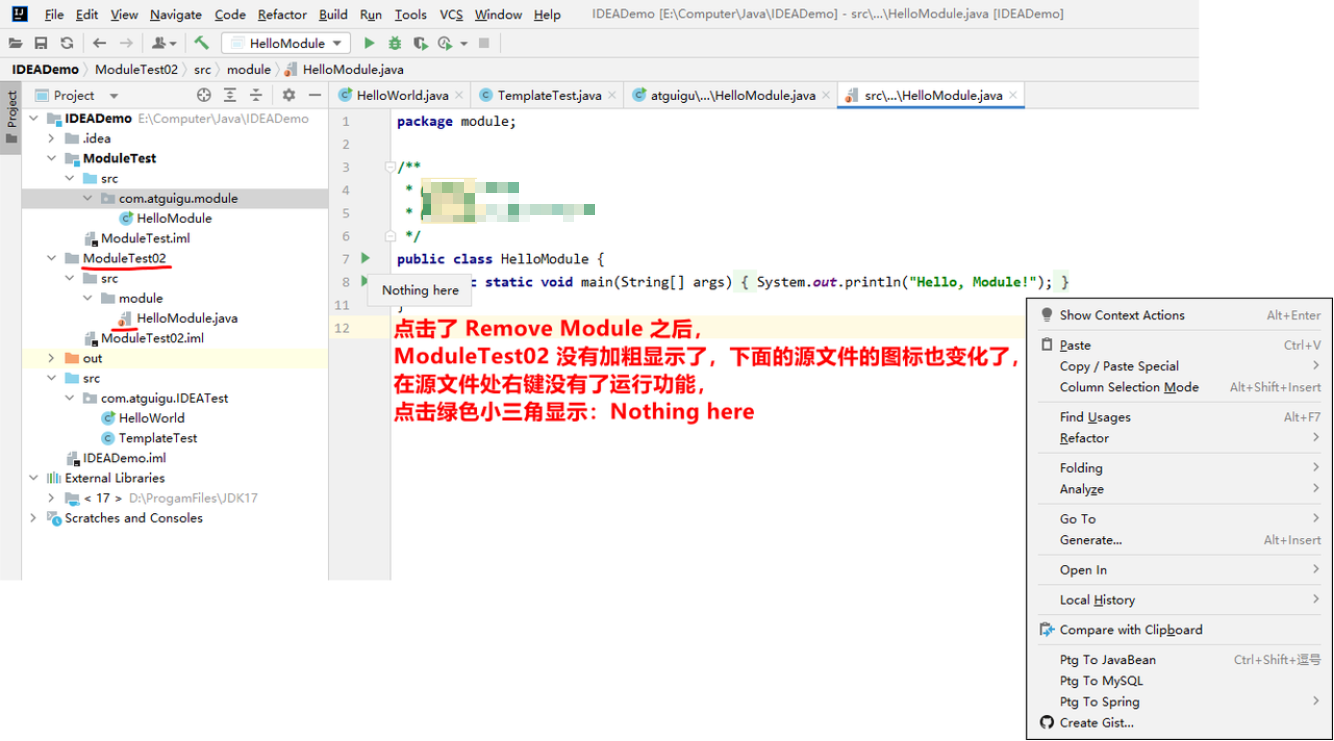Collapse the com.atguigu.module package node
The image size is (1334, 741).
[x=87, y=198]
